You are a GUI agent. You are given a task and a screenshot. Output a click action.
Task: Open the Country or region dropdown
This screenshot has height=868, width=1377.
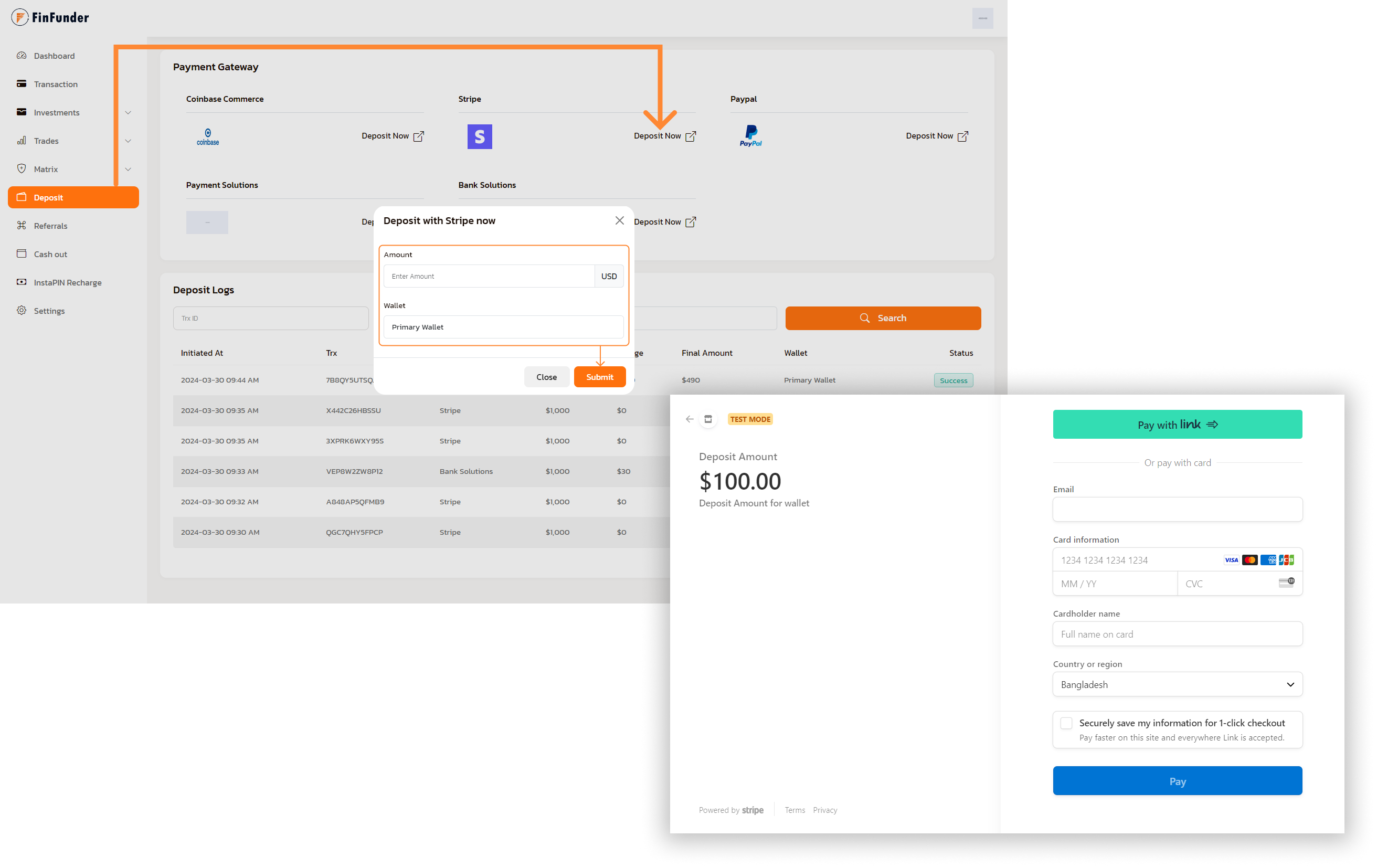pos(1178,684)
